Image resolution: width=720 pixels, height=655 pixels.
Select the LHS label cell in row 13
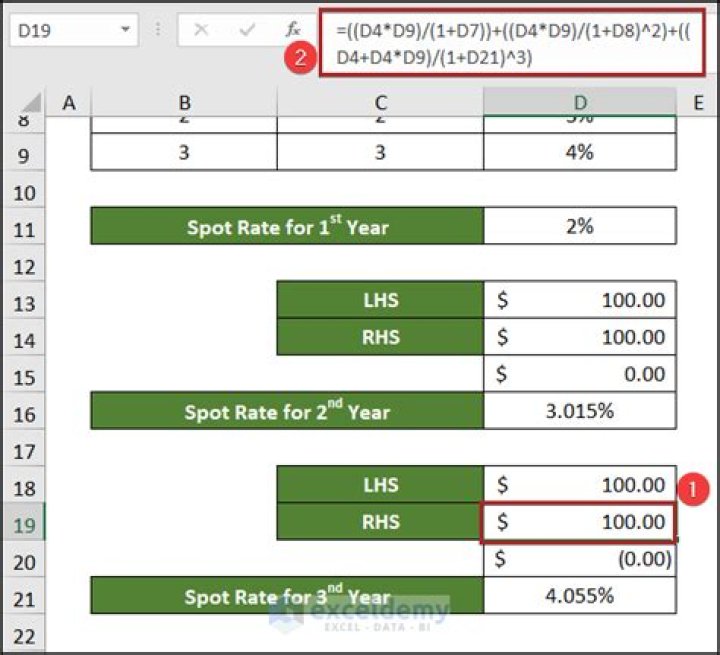pos(381,301)
